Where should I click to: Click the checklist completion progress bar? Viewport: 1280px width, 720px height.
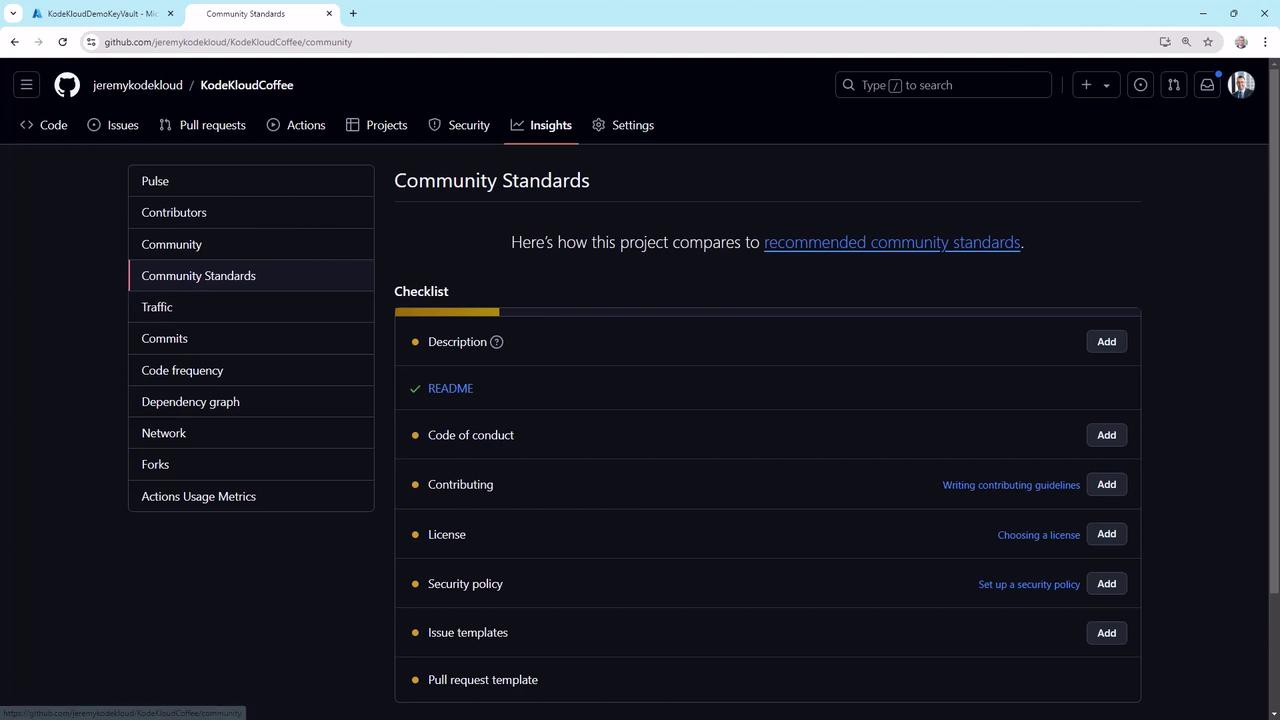coord(767,312)
